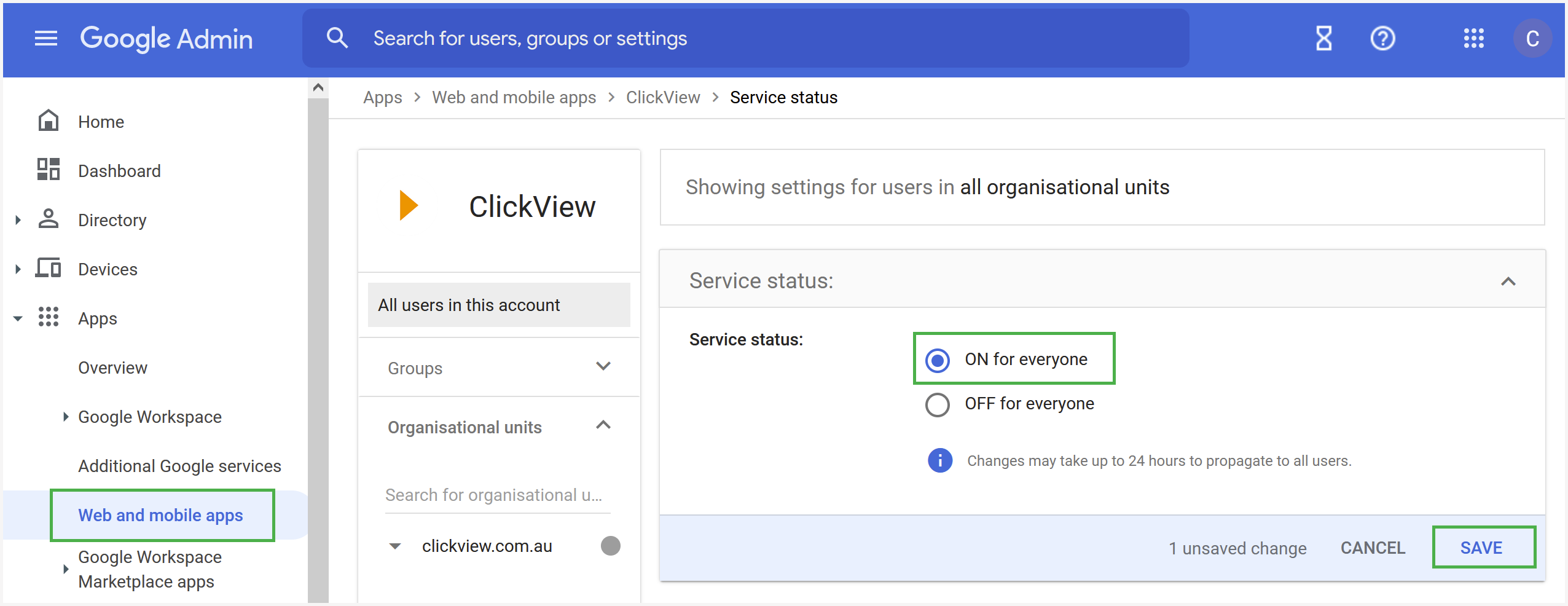Collapse Organisational units chevron

click(x=603, y=425)
